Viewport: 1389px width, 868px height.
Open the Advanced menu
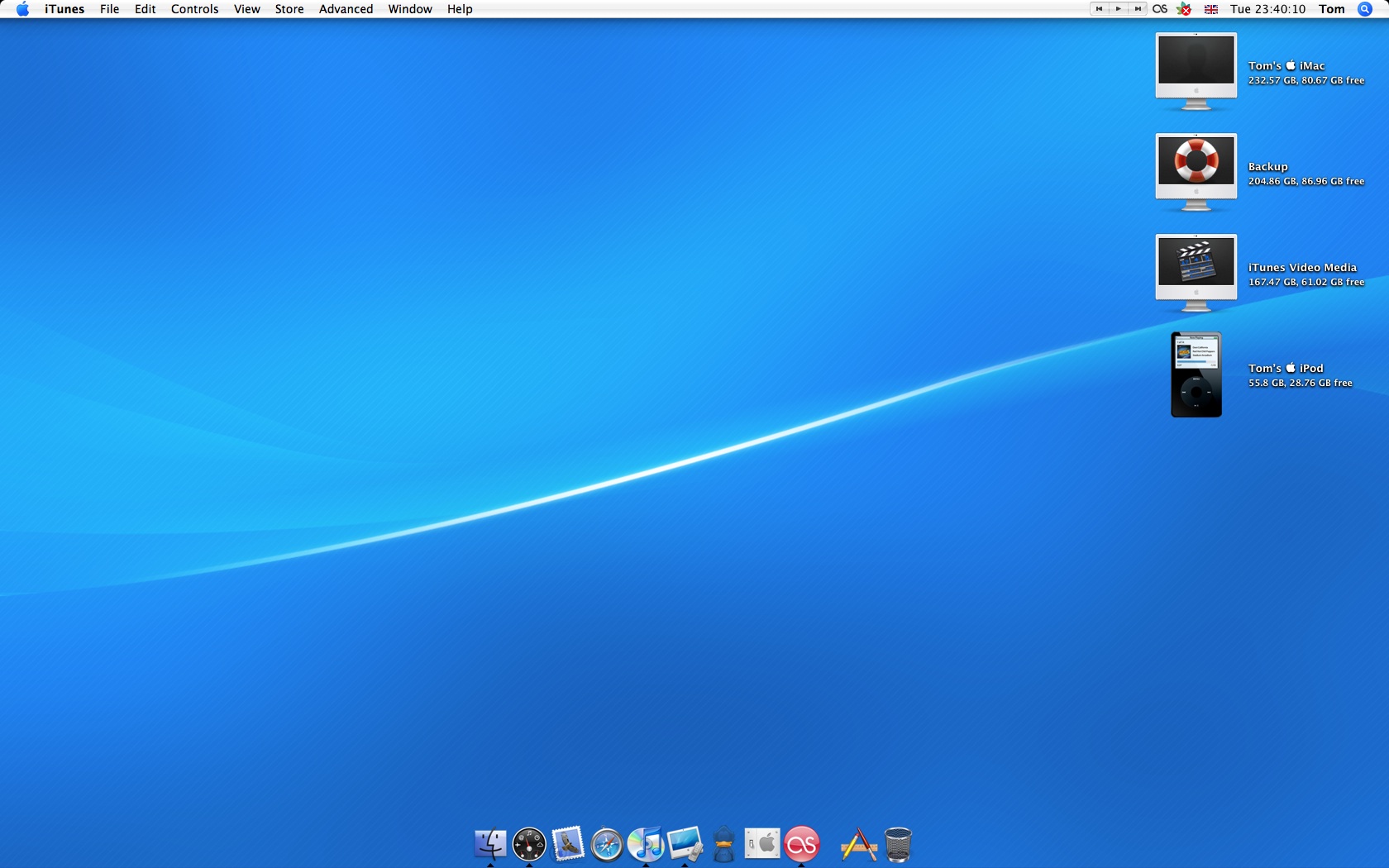coord(346,9)
